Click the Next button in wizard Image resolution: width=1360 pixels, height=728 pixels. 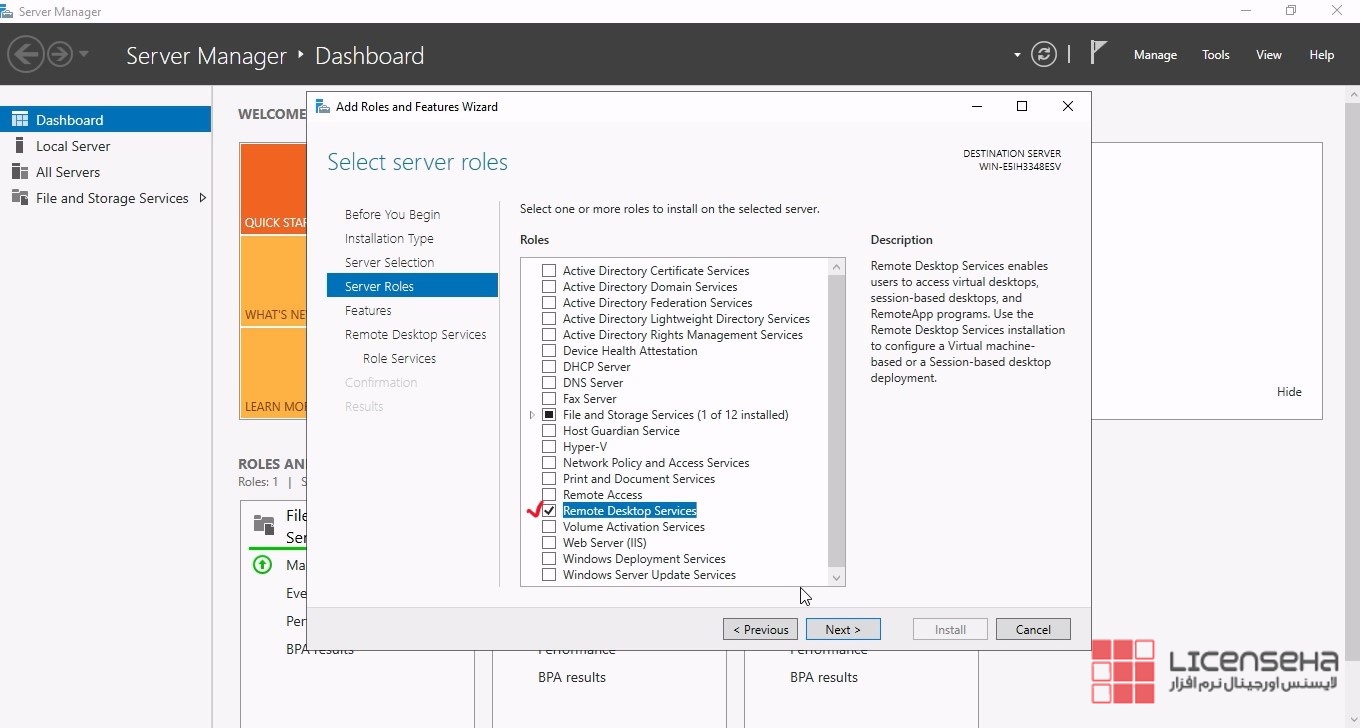(x=843, y=629)
